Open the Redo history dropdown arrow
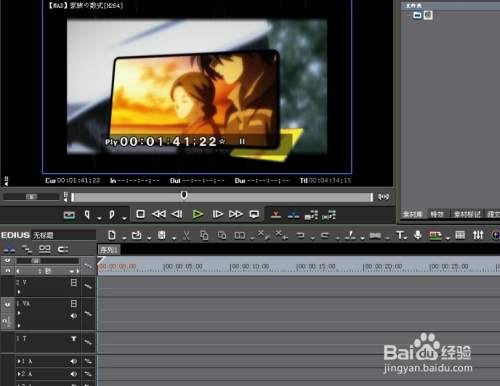This screenshot has height=386, width=500. click(x=337, y=238)
